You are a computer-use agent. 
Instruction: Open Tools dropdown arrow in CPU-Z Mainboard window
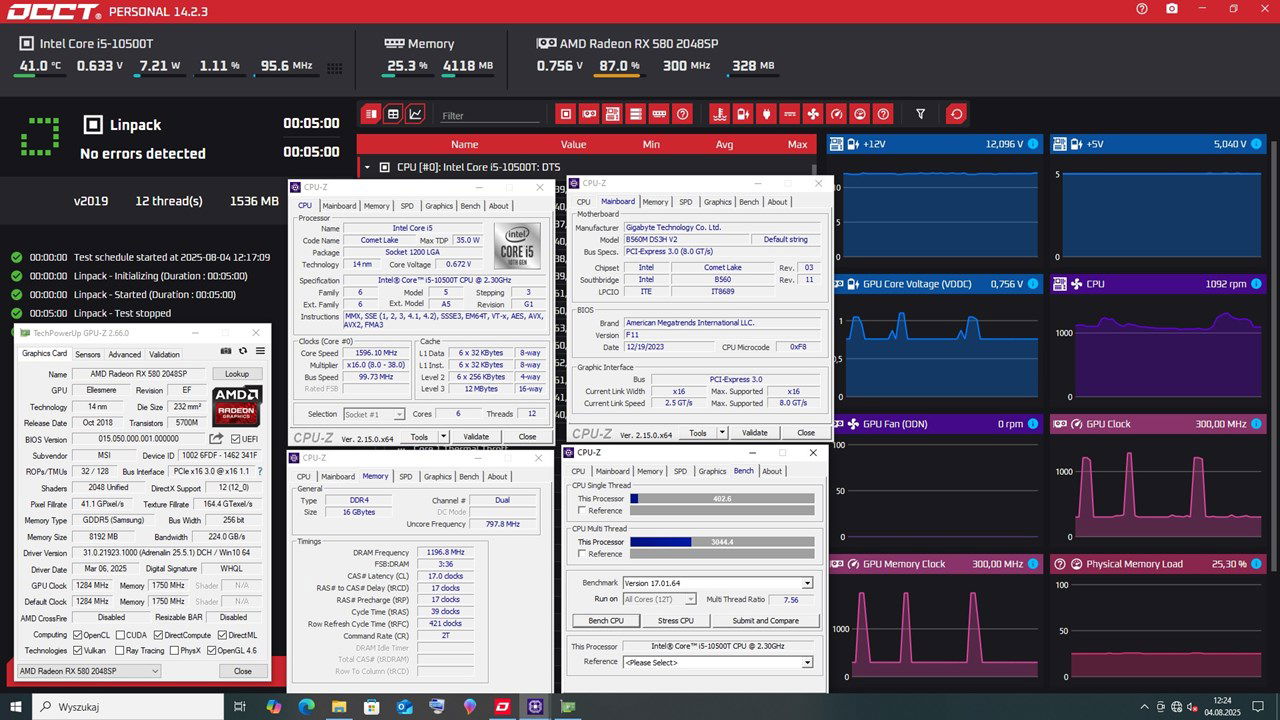coord(722,433)
